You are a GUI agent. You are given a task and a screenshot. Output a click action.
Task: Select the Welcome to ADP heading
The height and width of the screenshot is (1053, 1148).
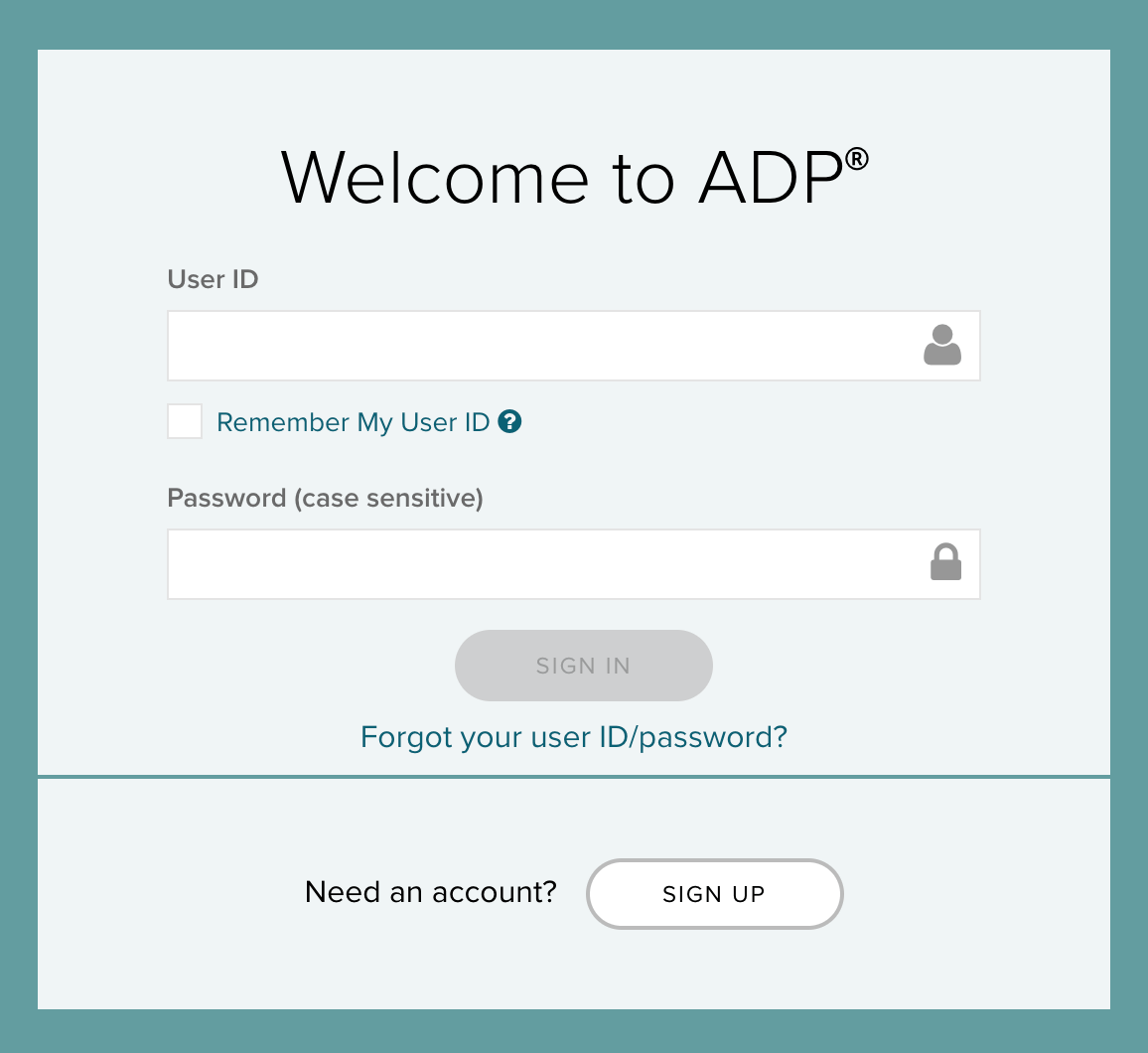(574, 179)
